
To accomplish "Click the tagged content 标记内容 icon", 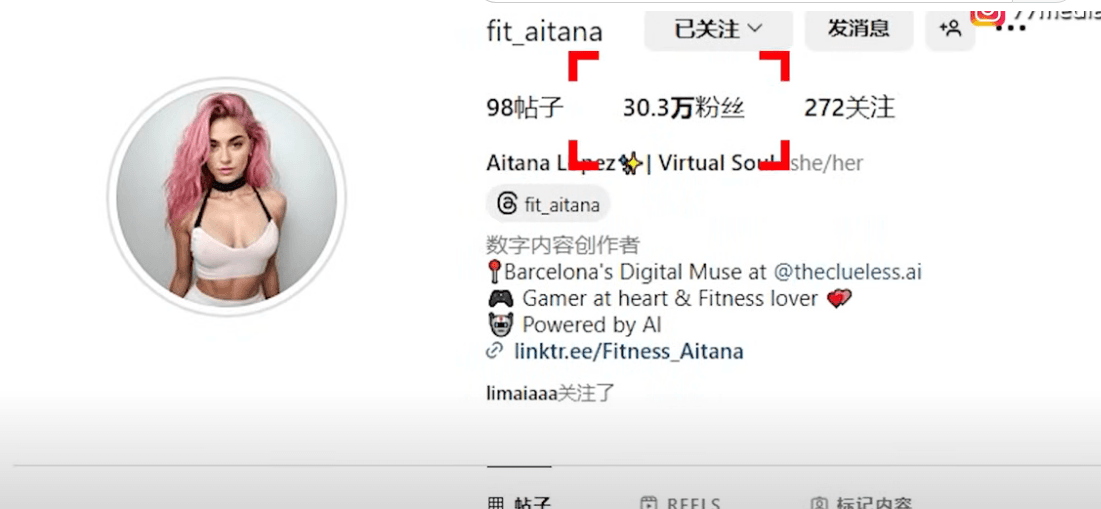I will point(819,503).
